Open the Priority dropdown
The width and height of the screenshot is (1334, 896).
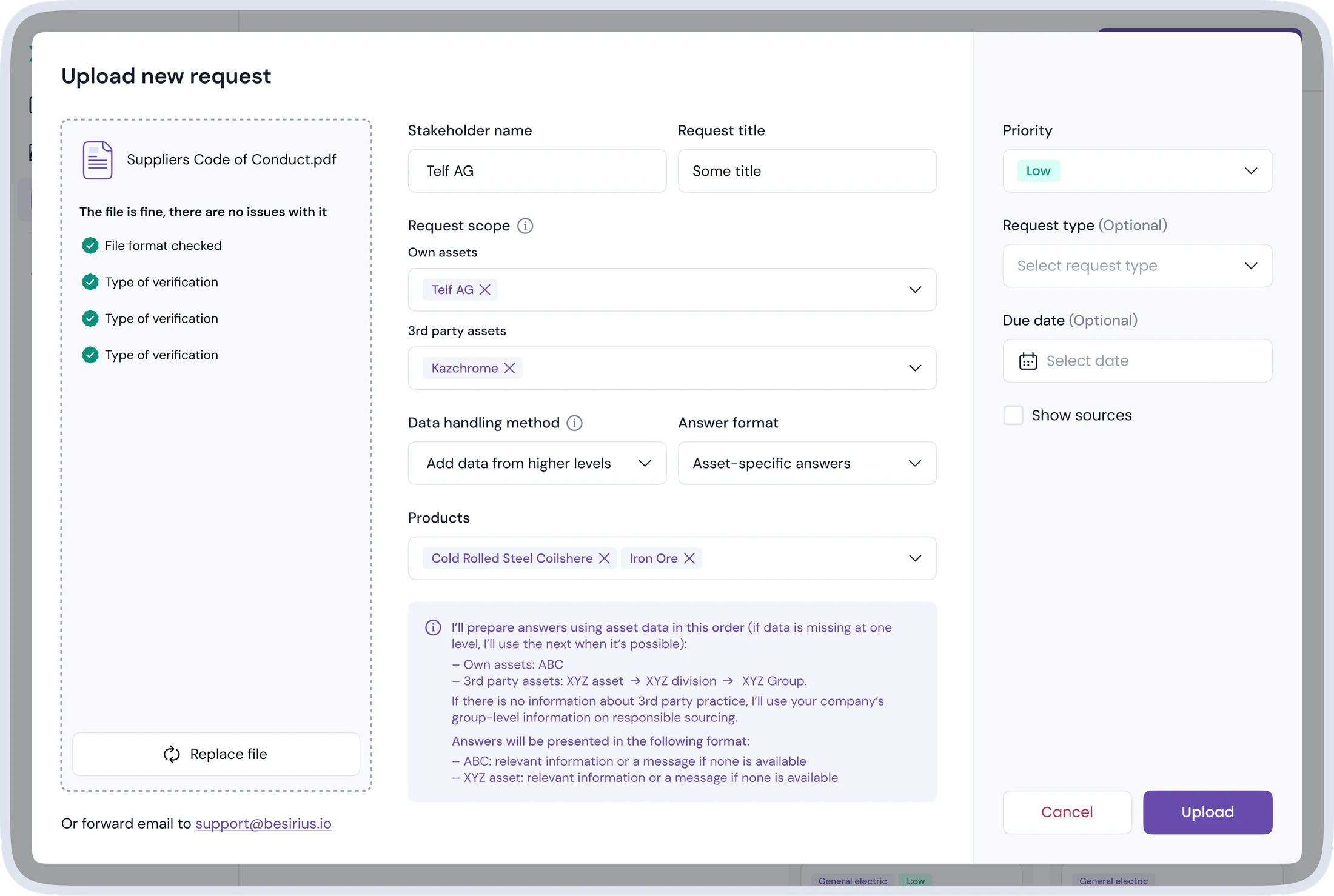point(1138,171)
